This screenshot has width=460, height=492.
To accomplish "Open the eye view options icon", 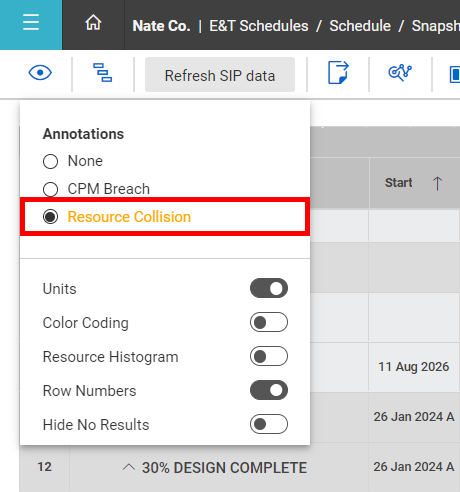I will click(40, 73).
